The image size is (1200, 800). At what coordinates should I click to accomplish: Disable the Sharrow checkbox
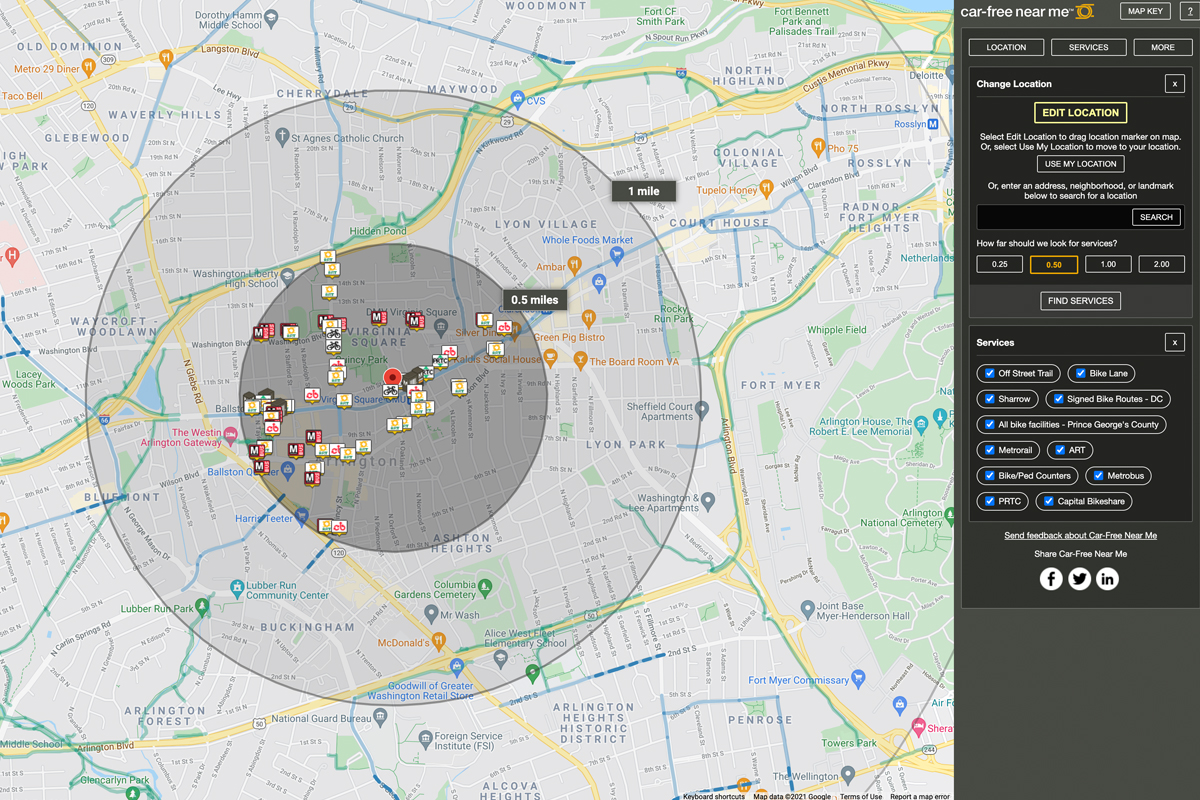pyautogui.click(x=990, y=399)
